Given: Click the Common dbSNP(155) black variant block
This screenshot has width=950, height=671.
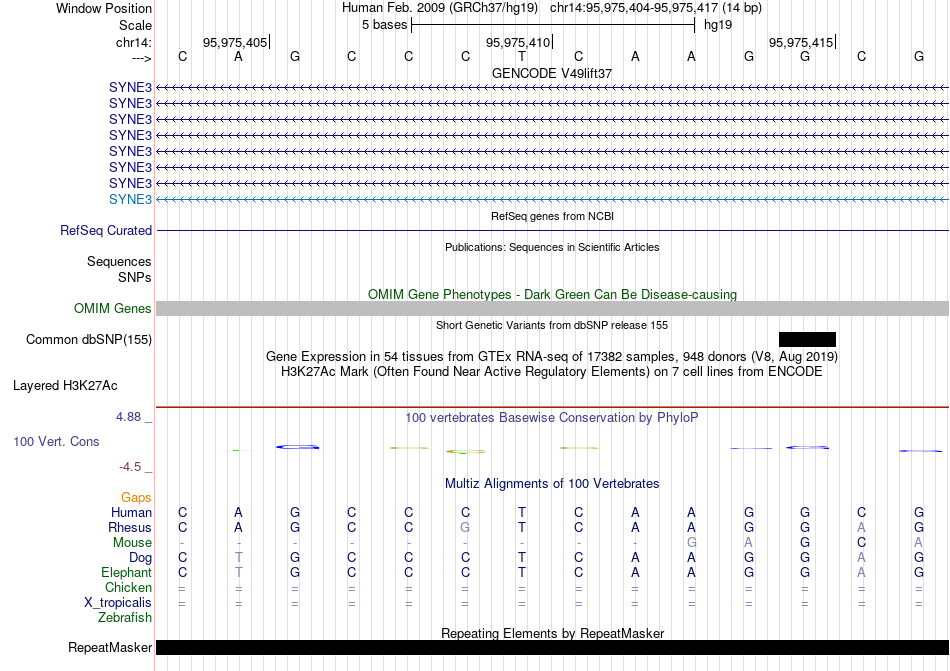Looking at the screenshot, I should pos(807,339).
